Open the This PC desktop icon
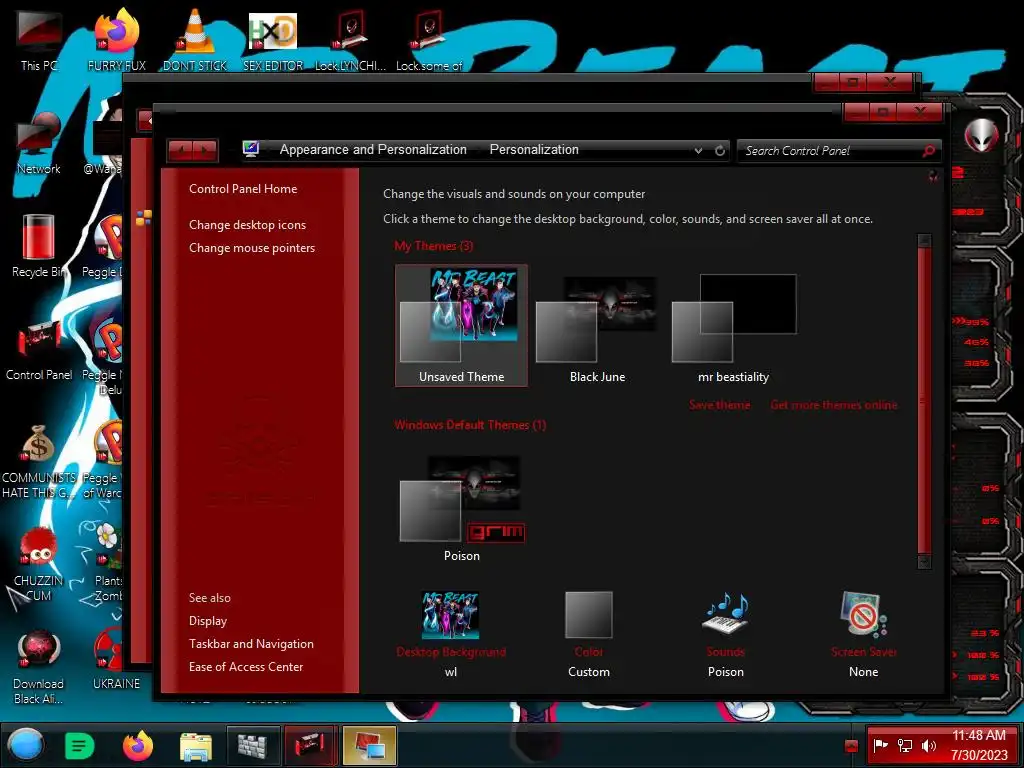Viewport: 1024px width, 768px height. tap(39, 40)
